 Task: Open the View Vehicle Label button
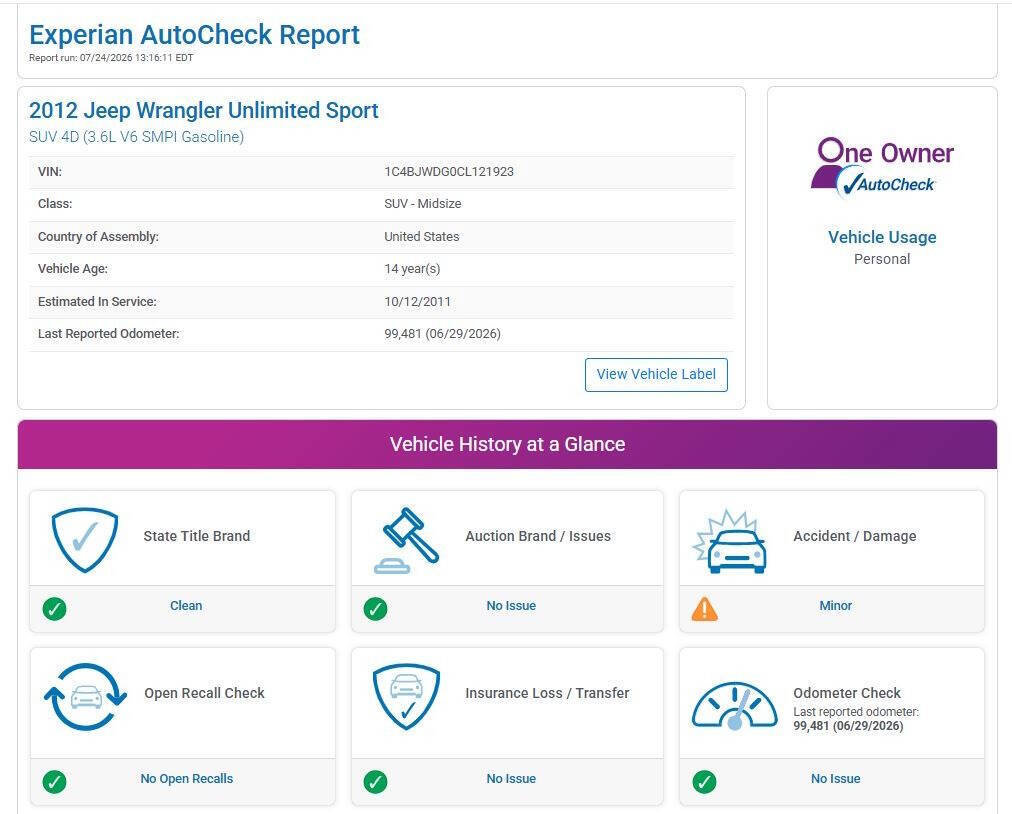point(656,374)
